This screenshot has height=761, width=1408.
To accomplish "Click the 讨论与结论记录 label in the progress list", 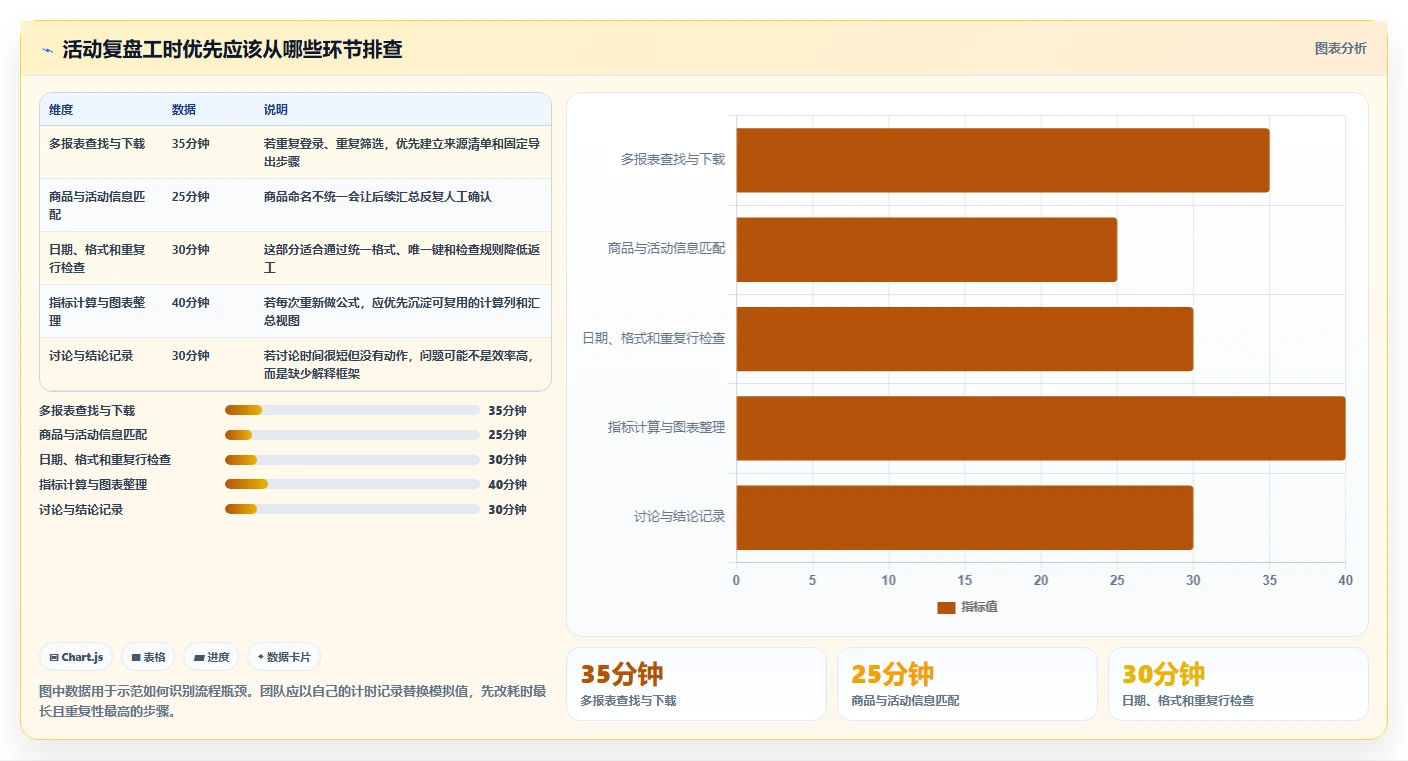I will pyautogui.click(x=81, y=510).
